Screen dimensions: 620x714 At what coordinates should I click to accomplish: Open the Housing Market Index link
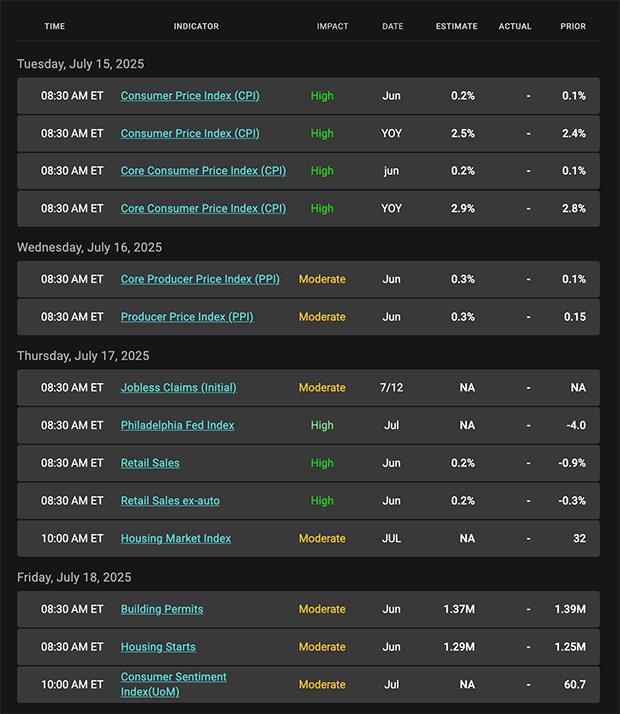(176, 539)
